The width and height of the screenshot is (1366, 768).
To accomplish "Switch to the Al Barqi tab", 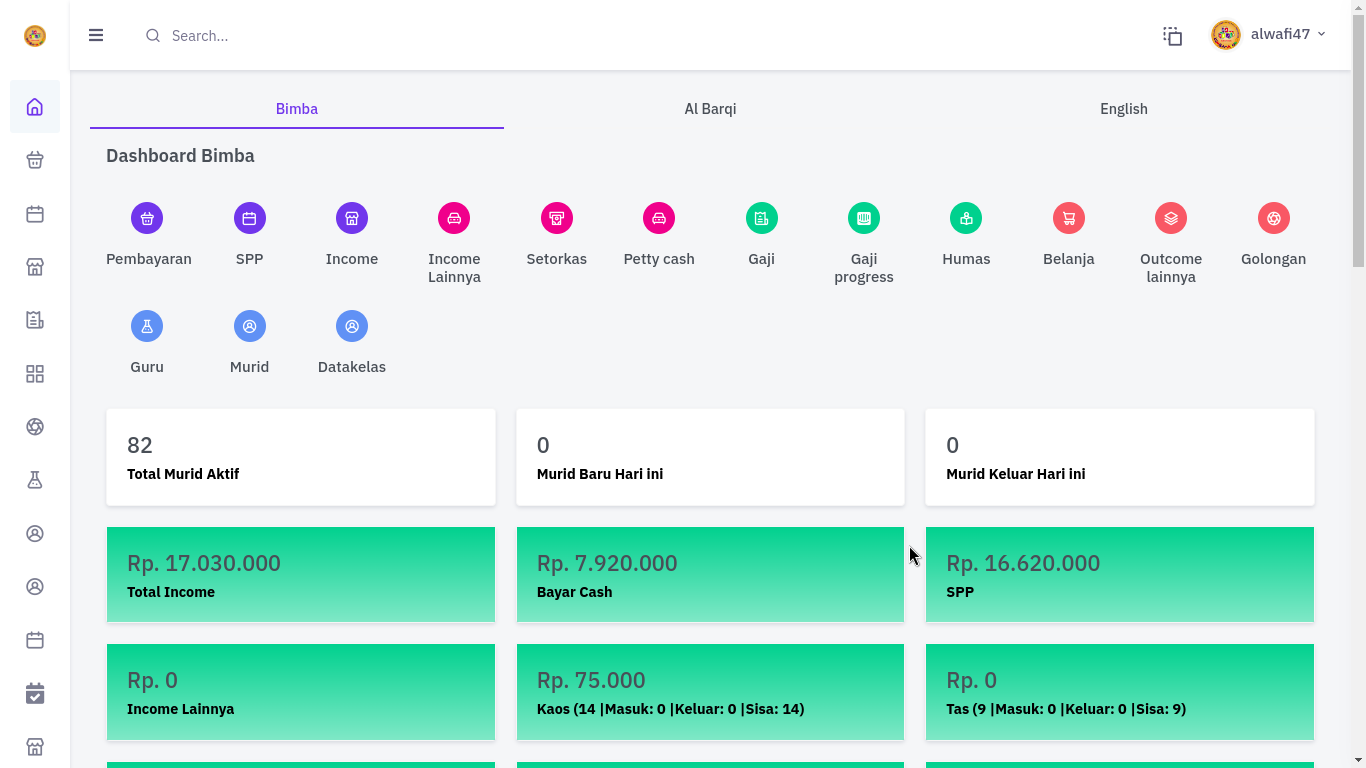I will tap(710, 109).
